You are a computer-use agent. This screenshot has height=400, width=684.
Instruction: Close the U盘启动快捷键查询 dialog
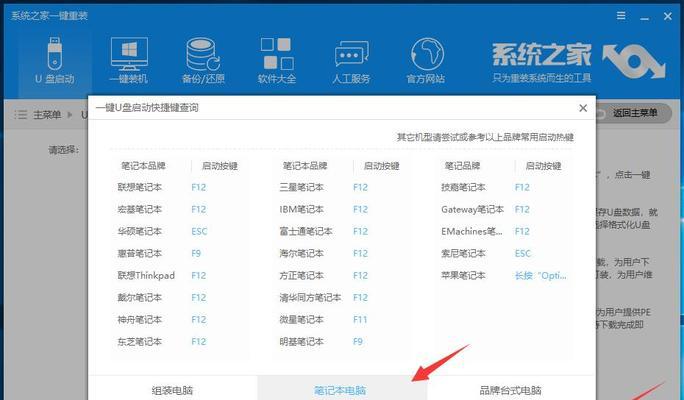pos(583,108)
